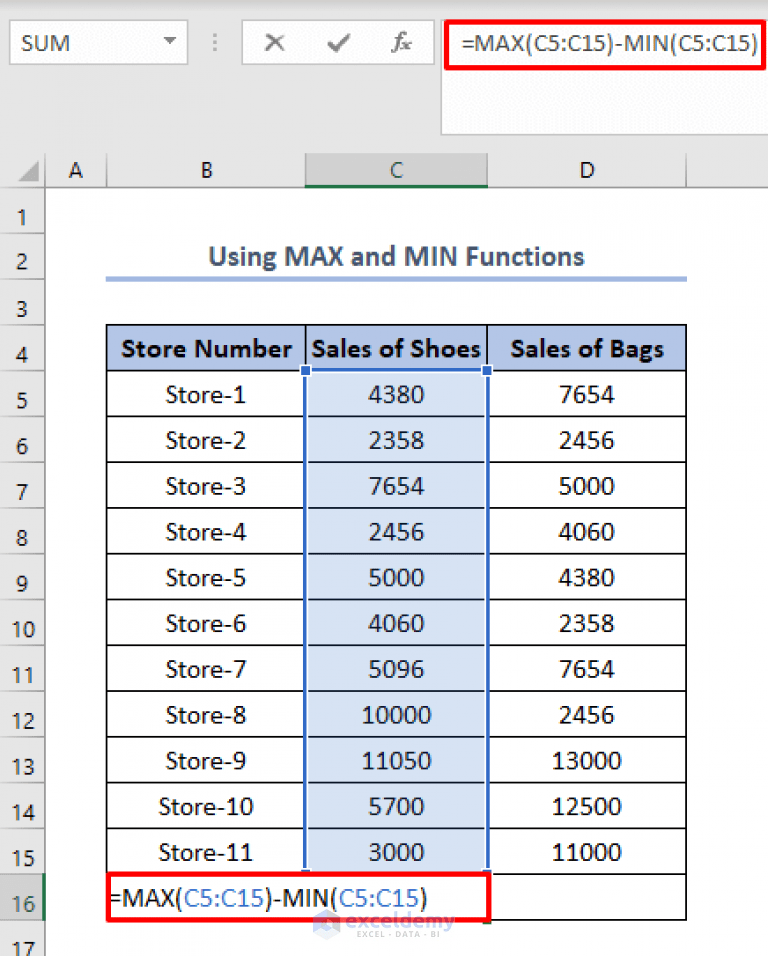Click the Sales of Shoes header cell
The height and width of the screenshot is (956, 768).
[x=395, y=348]
